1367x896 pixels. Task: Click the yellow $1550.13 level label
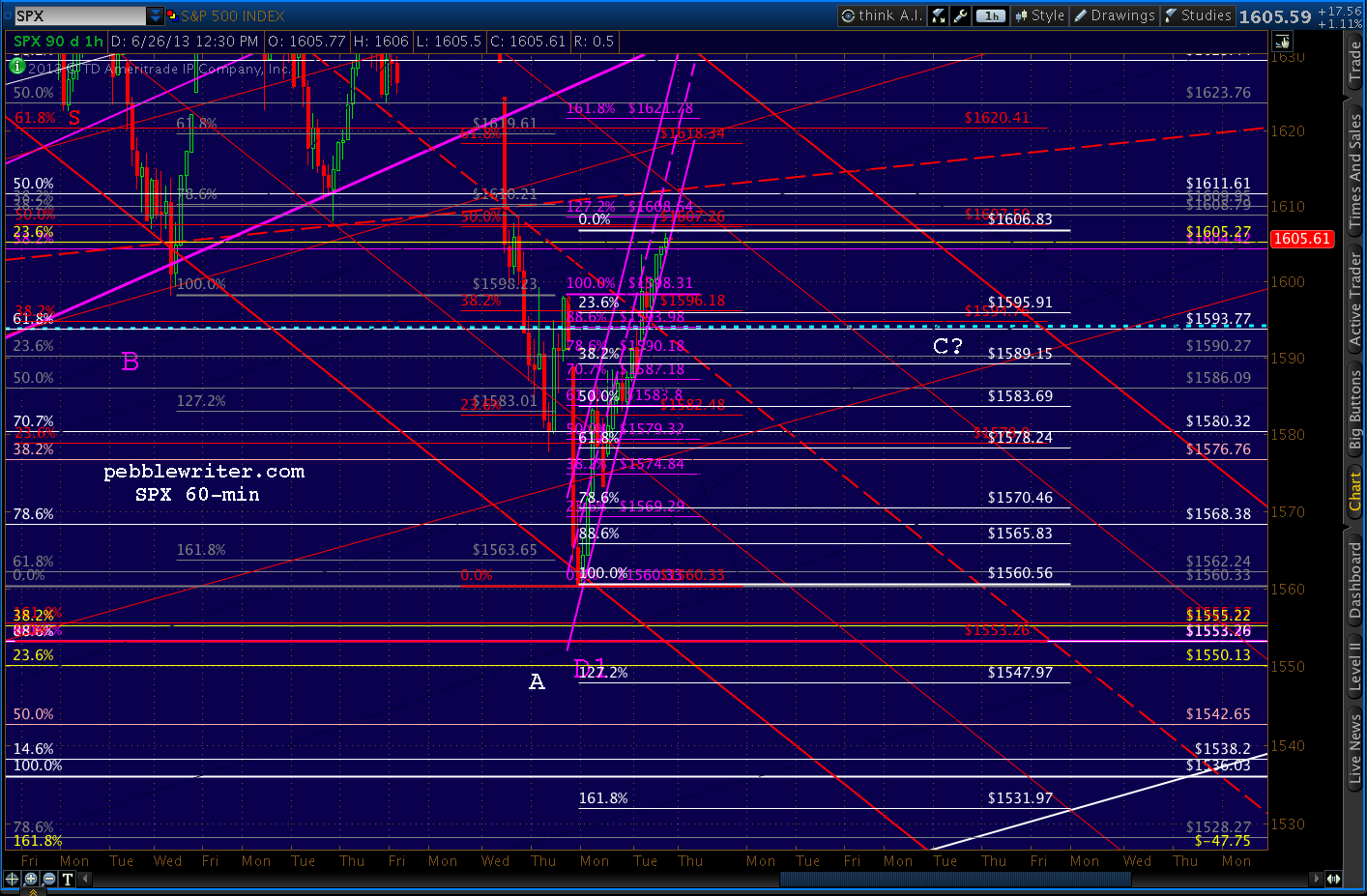tap(1218, 655)
